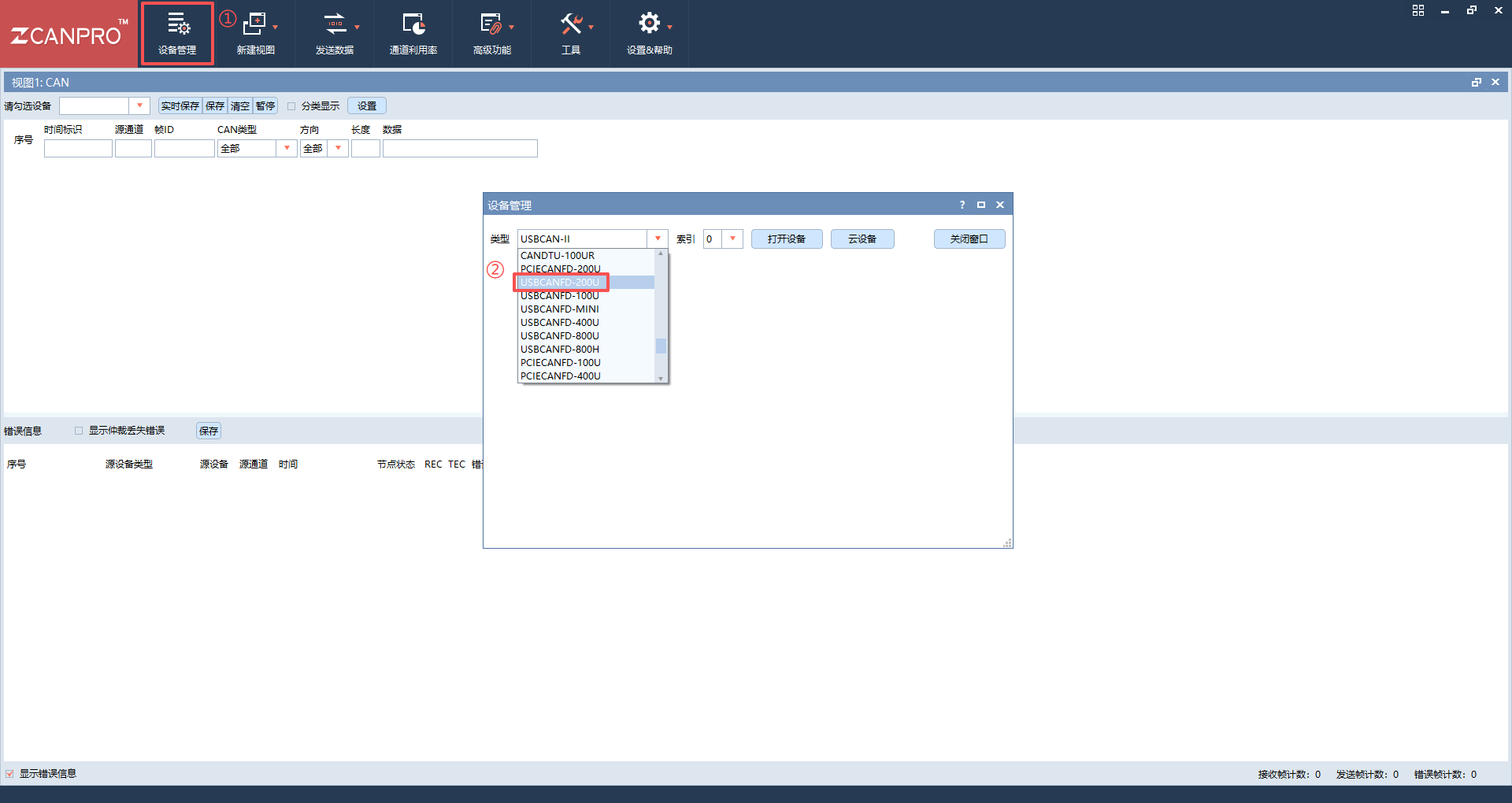Open the 设备管理 device management icon
Viewport: 1512px width, 803px height.
(x=178, y=24)
